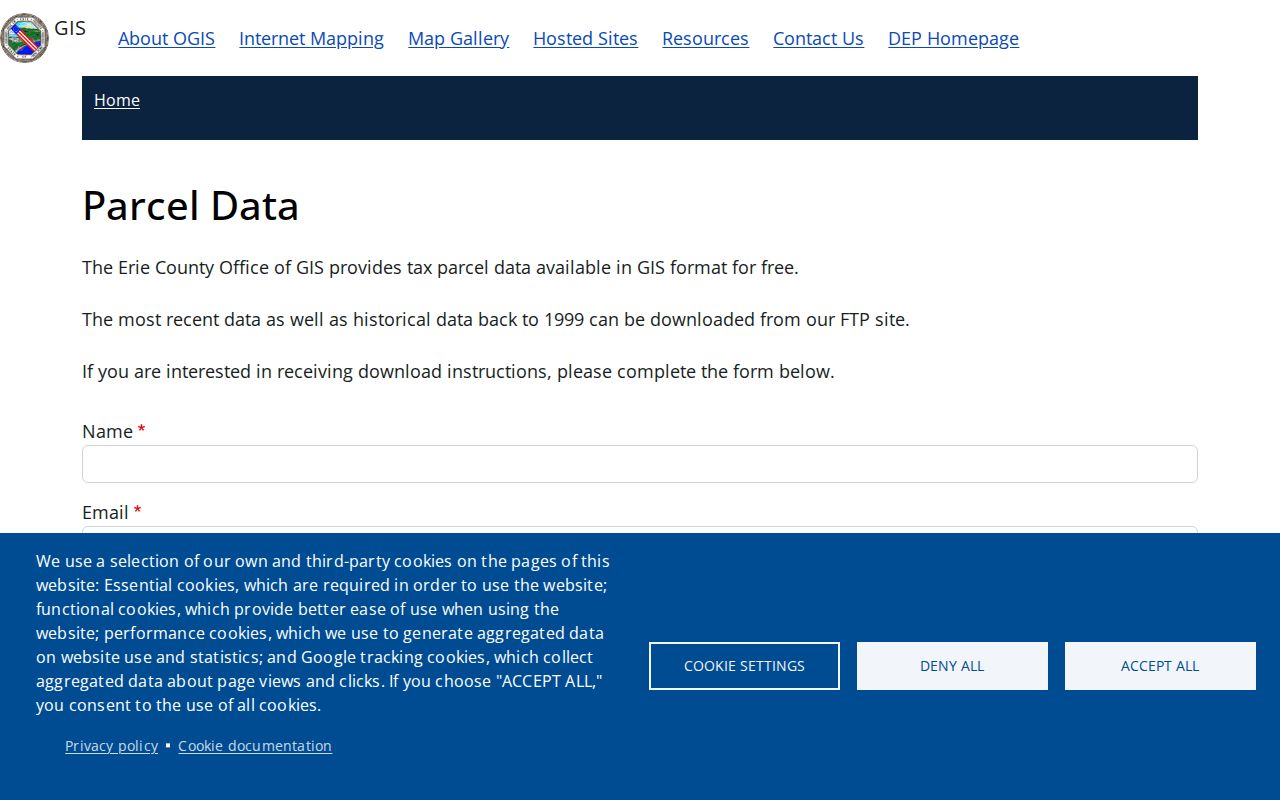This screenshot has height=800, width=1280.
Task: Open the Cookie documentation link
Action: [255, 746]
